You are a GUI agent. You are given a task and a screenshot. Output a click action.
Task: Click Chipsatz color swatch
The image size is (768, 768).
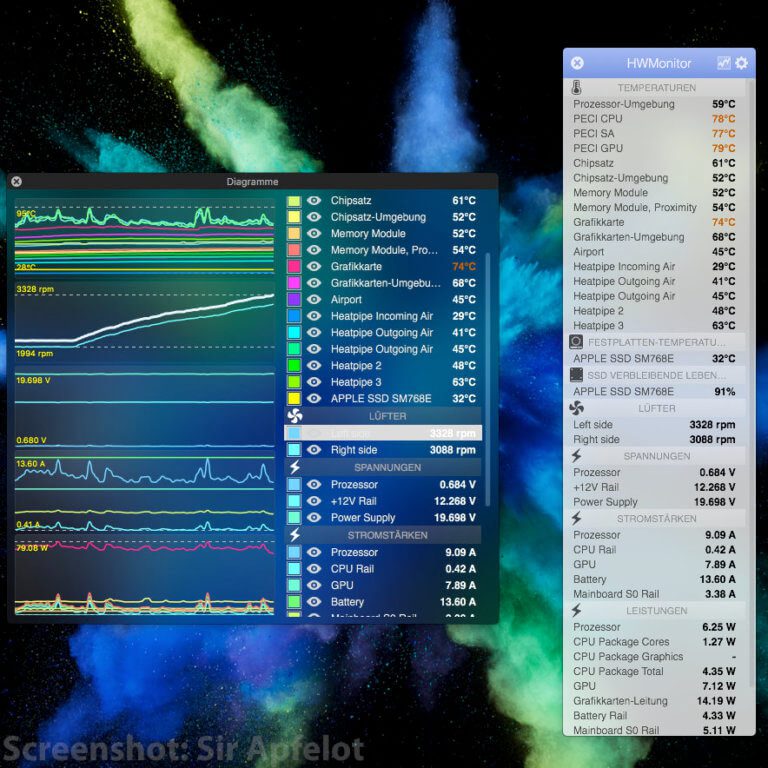(294, 201)
